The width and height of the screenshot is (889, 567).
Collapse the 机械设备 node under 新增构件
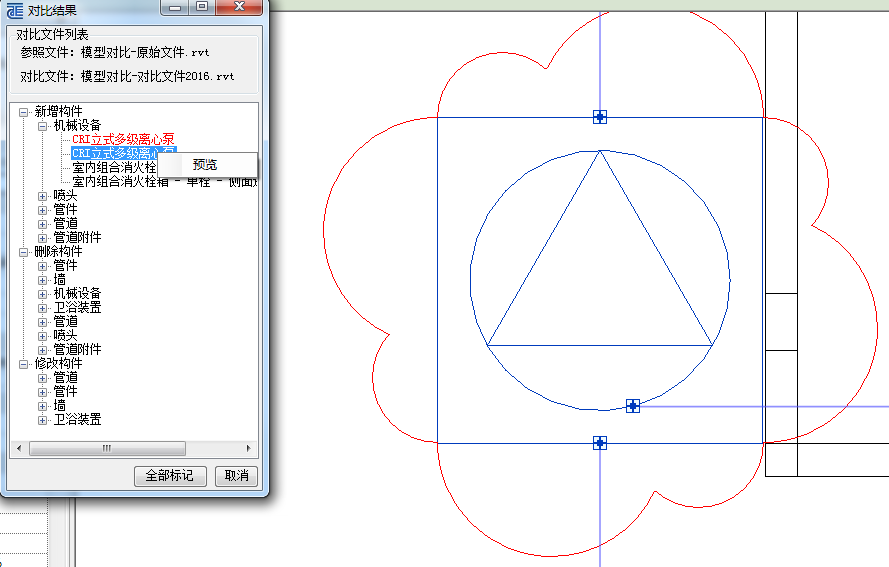point(43,126)
